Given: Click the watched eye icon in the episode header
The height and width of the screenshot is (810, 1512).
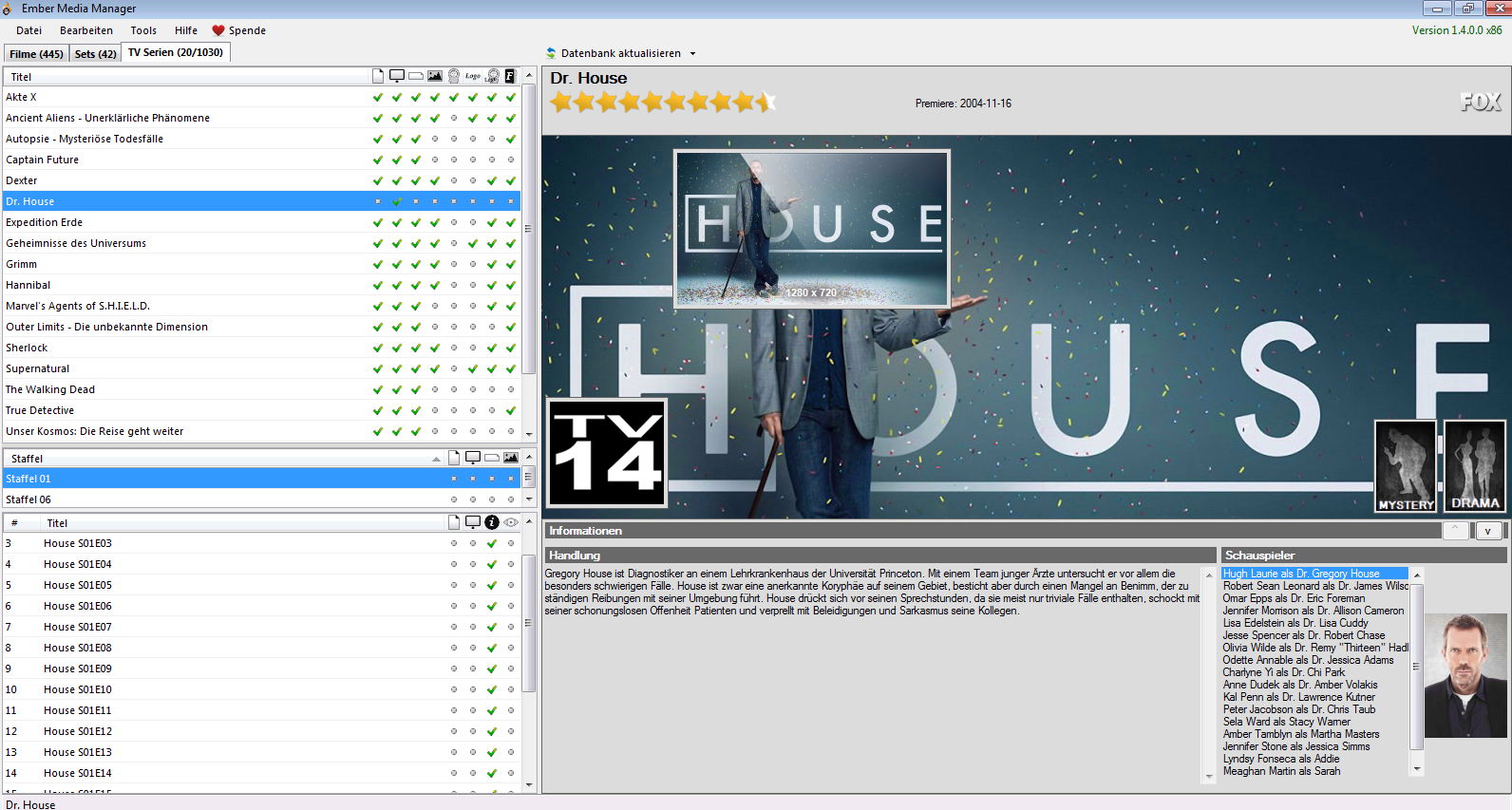Looking at the screenshot, I should point(511,522).
